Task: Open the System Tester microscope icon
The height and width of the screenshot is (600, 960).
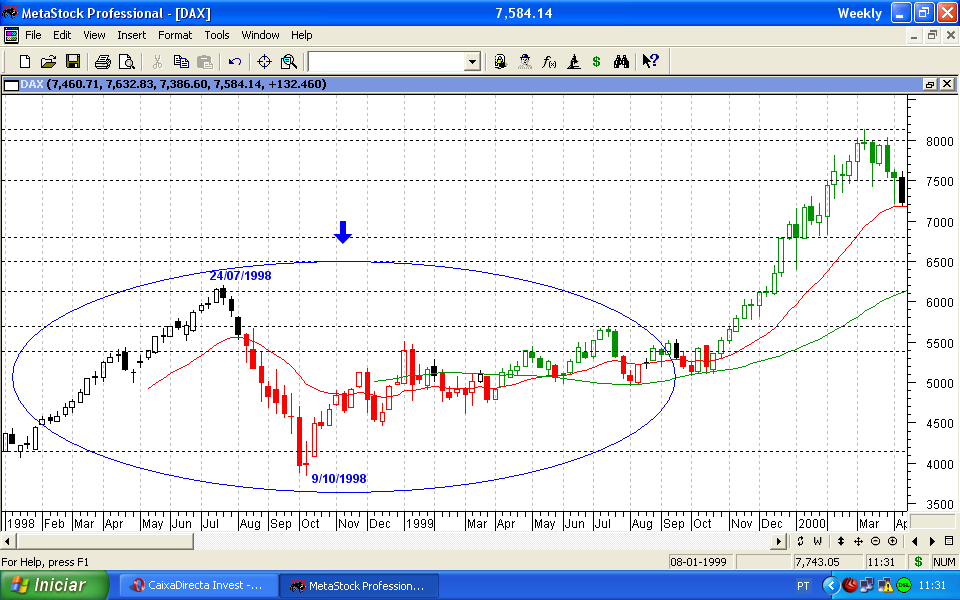Action: (x=574, y=61)
